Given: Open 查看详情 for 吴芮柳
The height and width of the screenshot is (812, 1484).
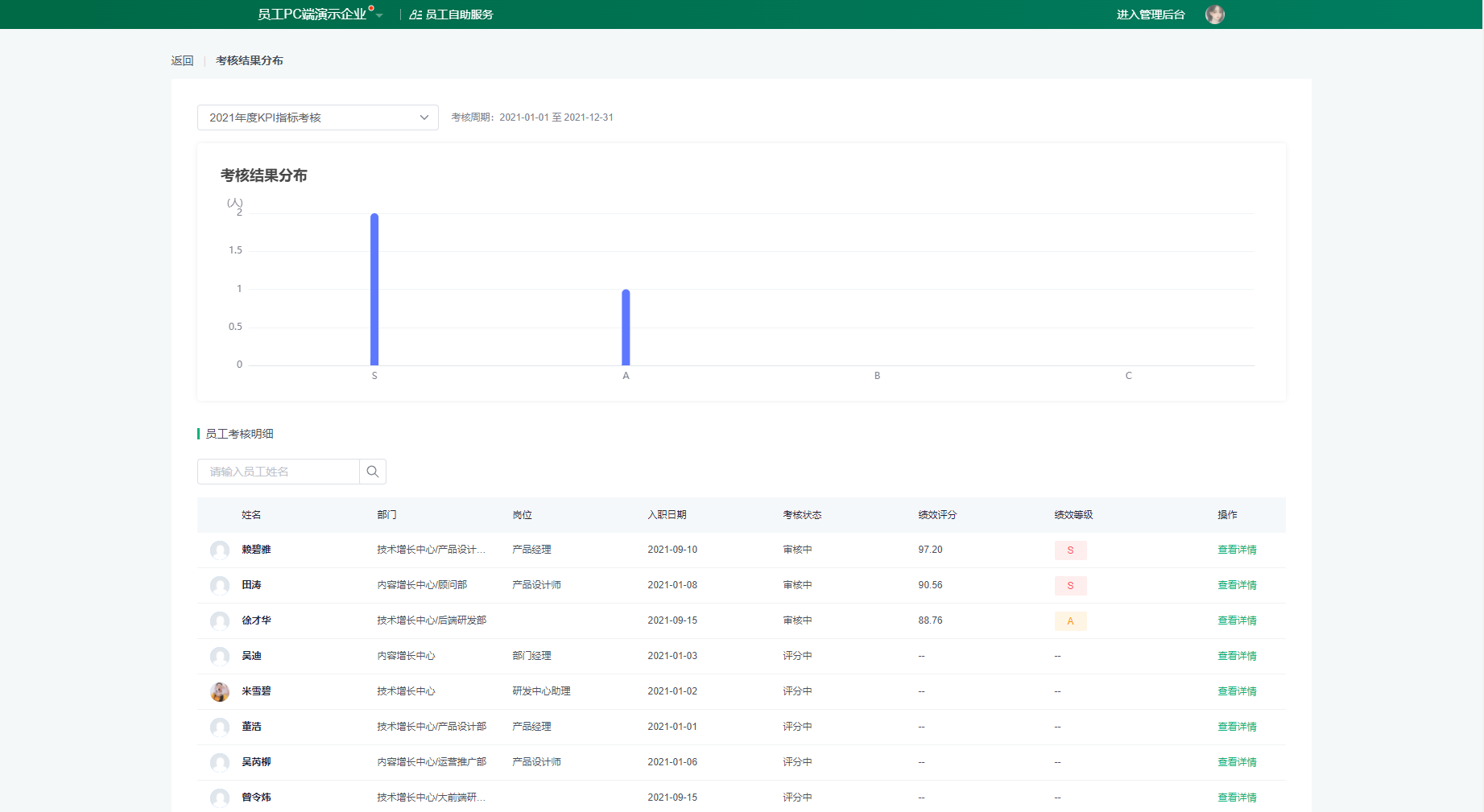Looking at the screenshot, I should [1236, 762].
